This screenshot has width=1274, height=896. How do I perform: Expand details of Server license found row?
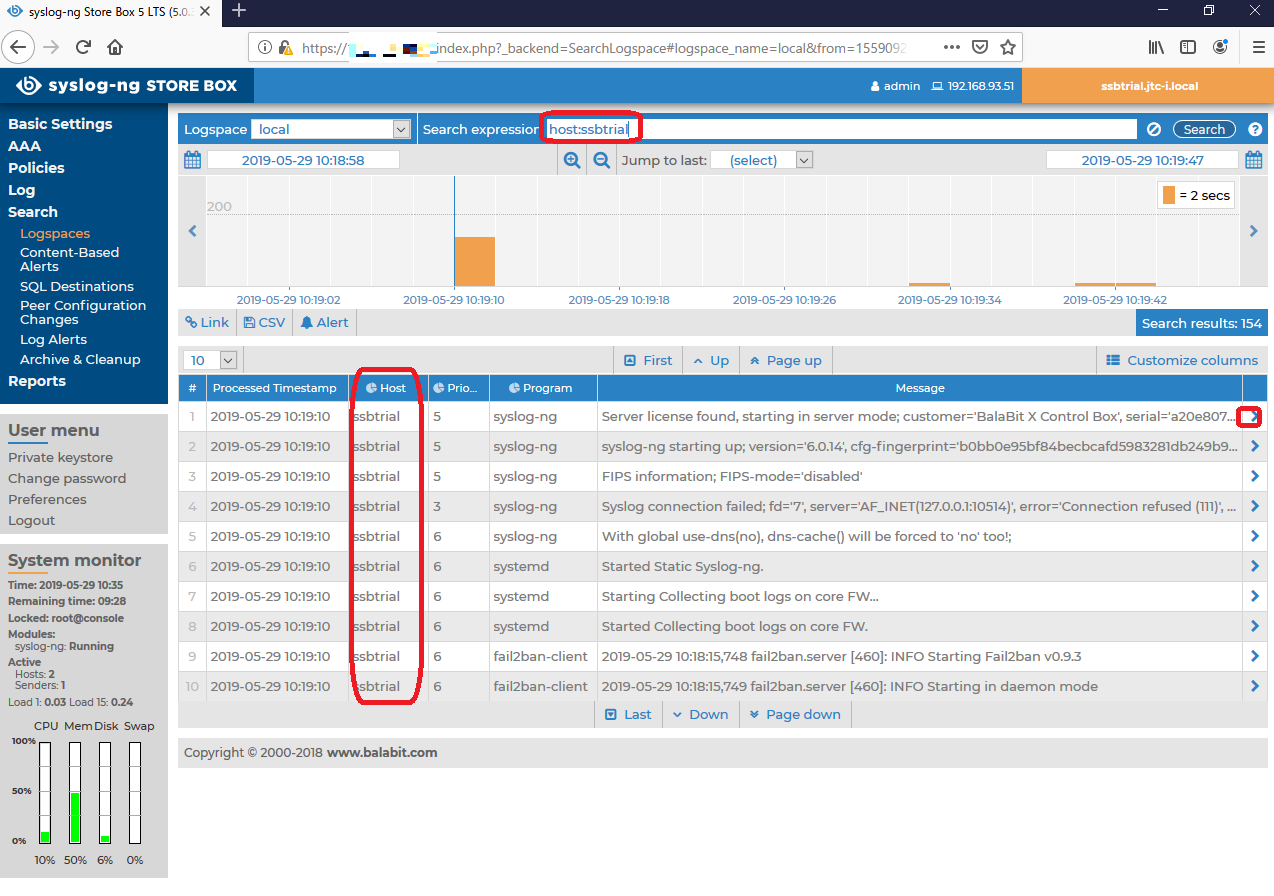pyautogui.click(x=1255, y=416)
